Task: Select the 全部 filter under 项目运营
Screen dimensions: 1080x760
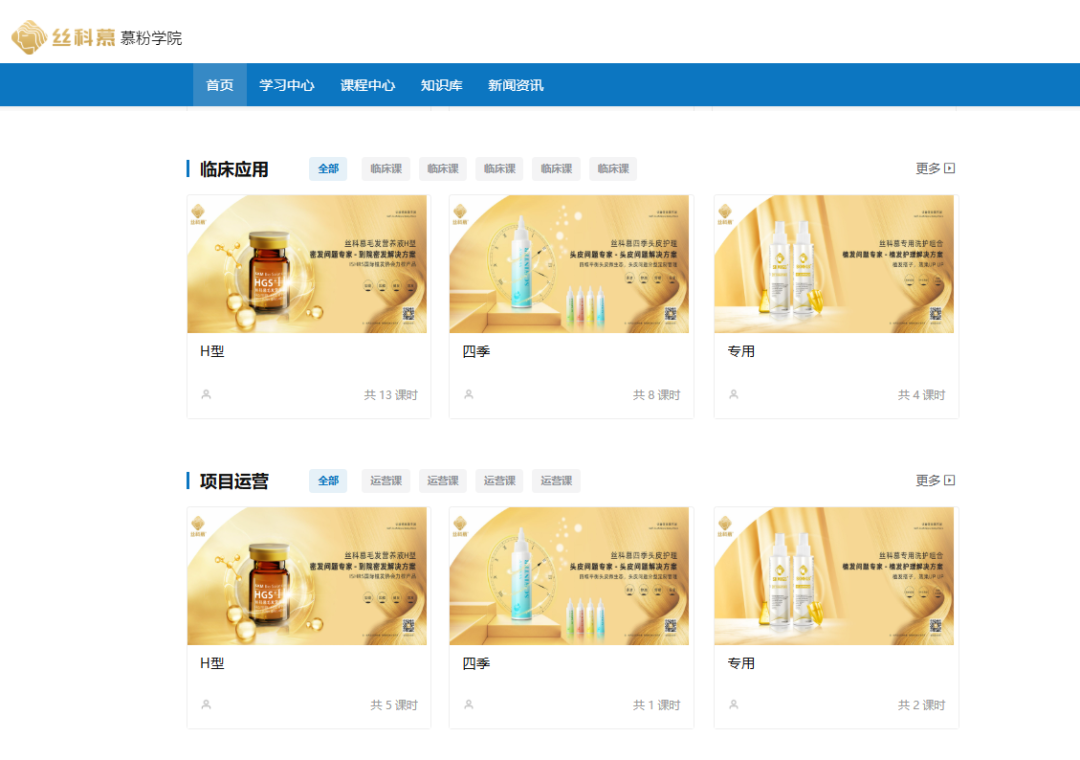Action: point(328,481)
